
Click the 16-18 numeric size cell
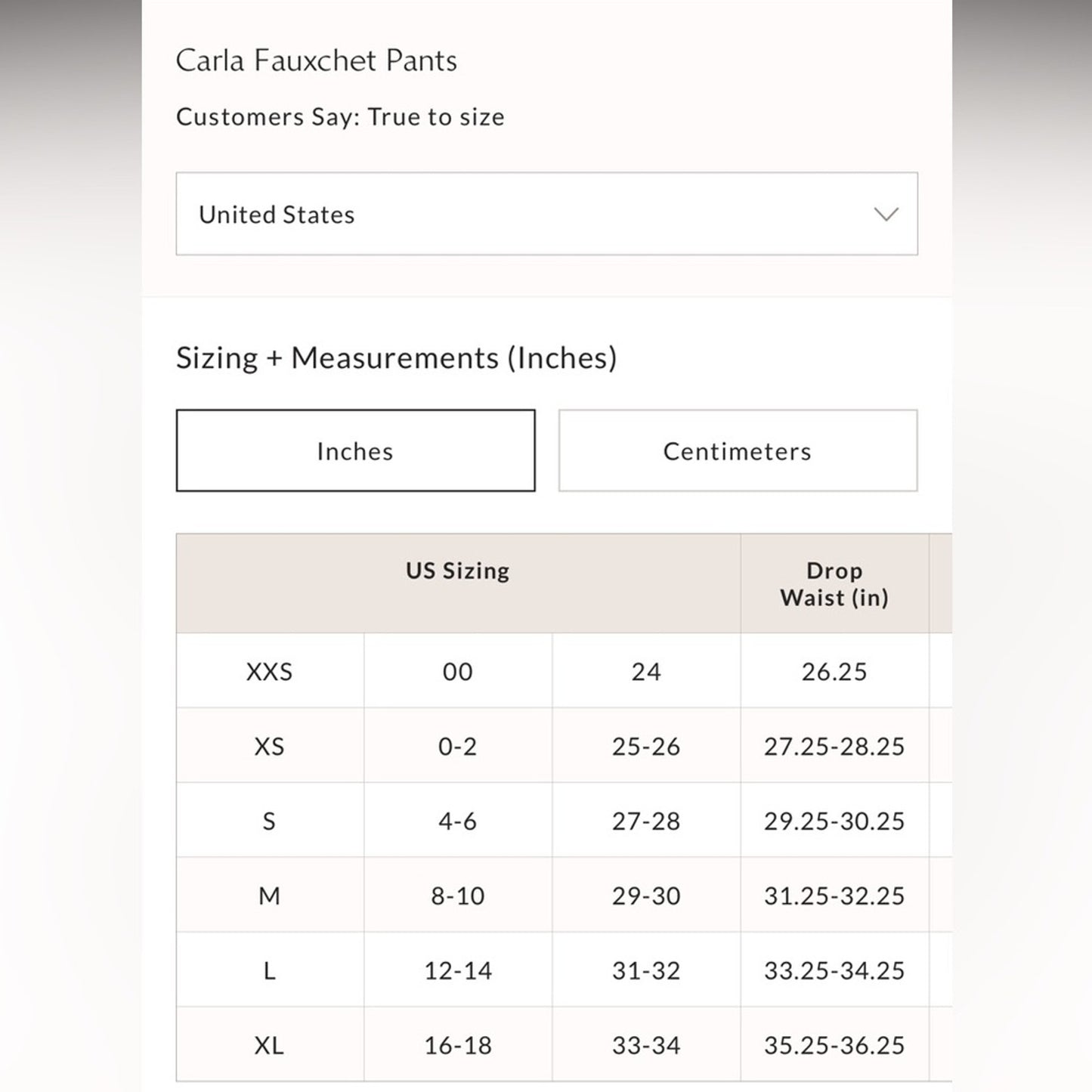(x=458, y=1045)
